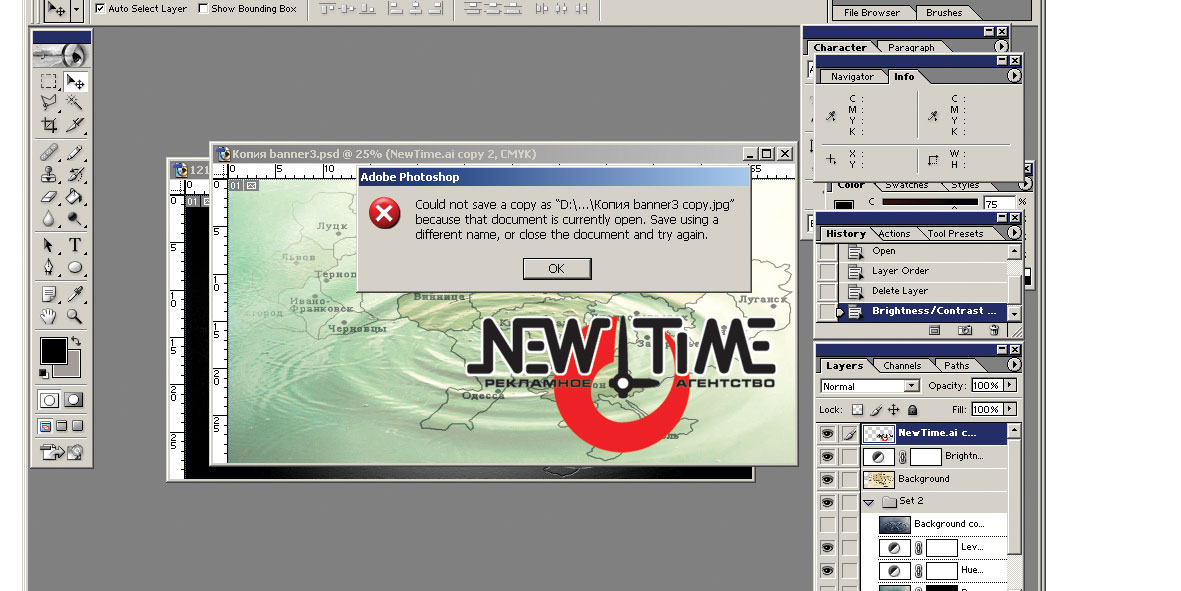Hide the Set 2 layer group
This screenshot has height=591, width=1181.
[827, 501]
